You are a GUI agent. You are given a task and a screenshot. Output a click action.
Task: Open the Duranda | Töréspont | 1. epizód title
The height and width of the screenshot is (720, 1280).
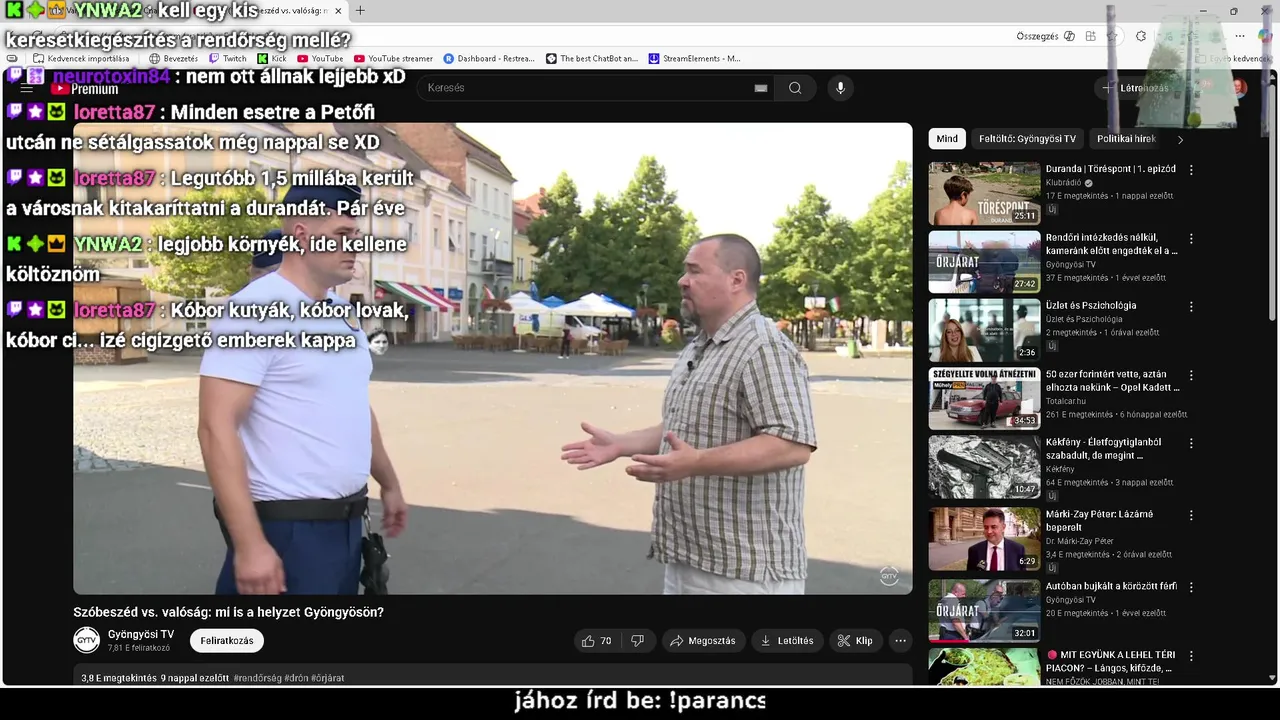point(1111,169)
